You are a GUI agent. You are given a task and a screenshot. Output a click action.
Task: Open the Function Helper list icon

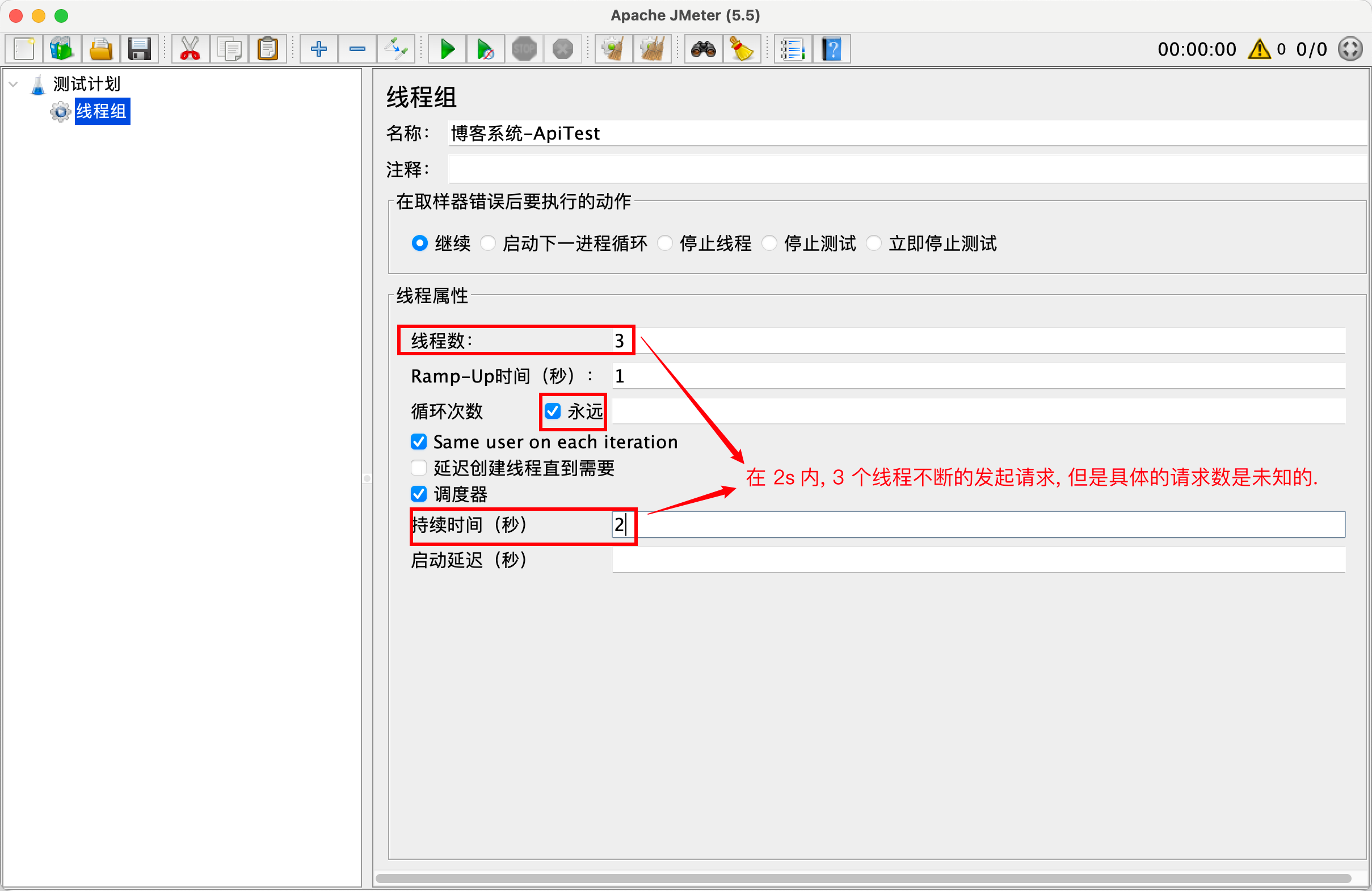(793, 49)
